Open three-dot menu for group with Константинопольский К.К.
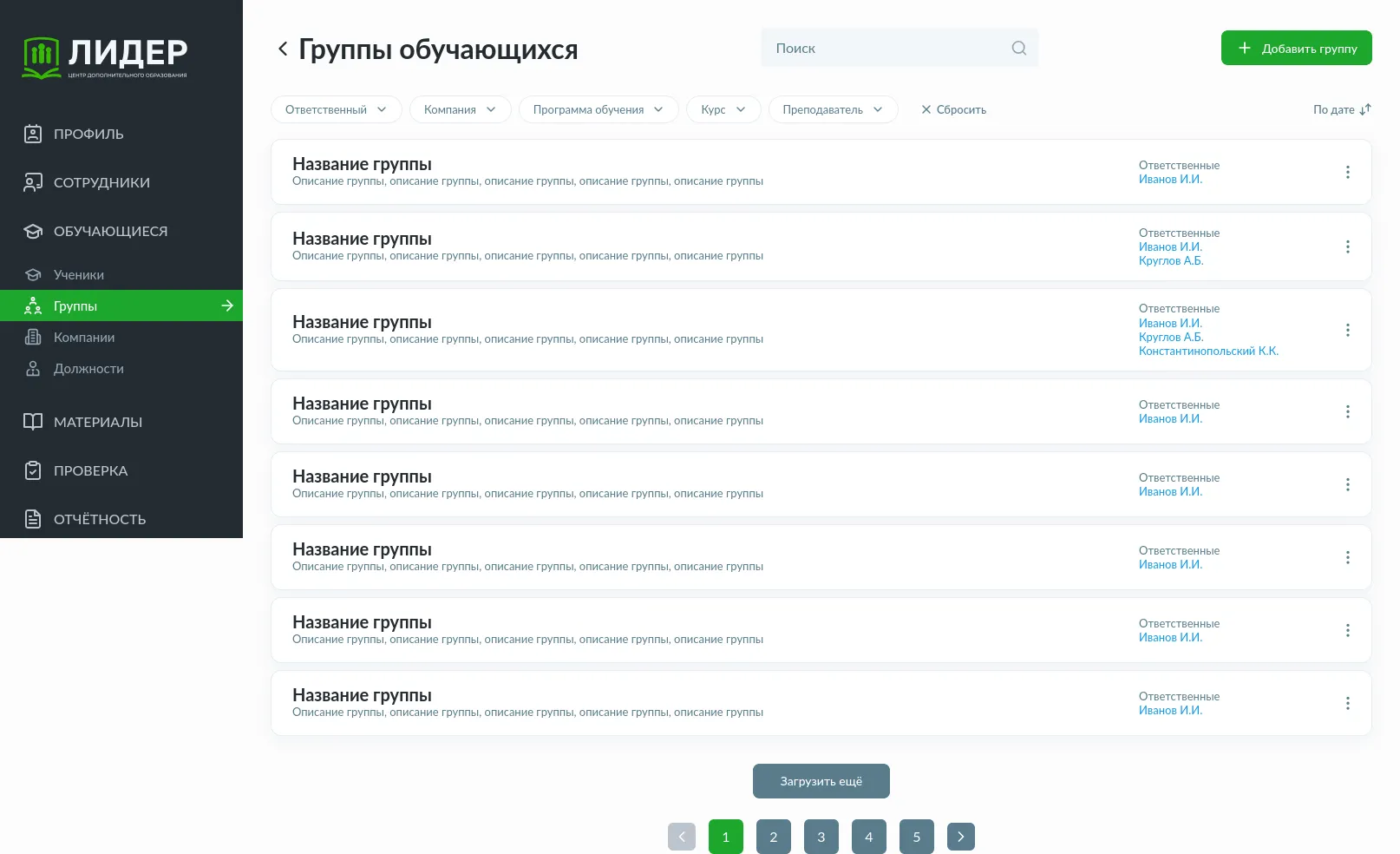1400x854 pixels. tap(1348, 330)
